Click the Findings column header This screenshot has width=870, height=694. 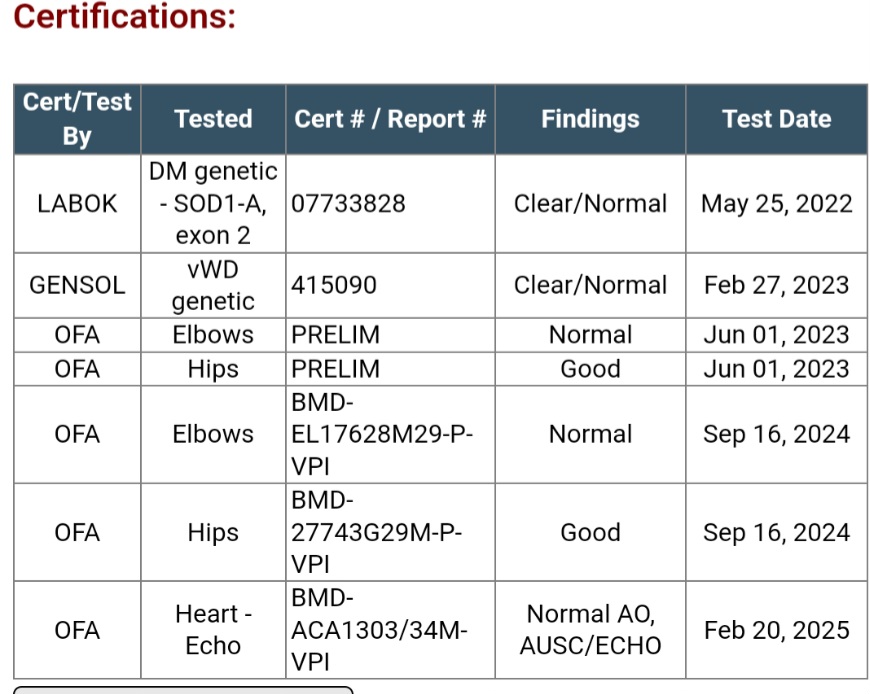pyautogui.click(x=590, y=119)
